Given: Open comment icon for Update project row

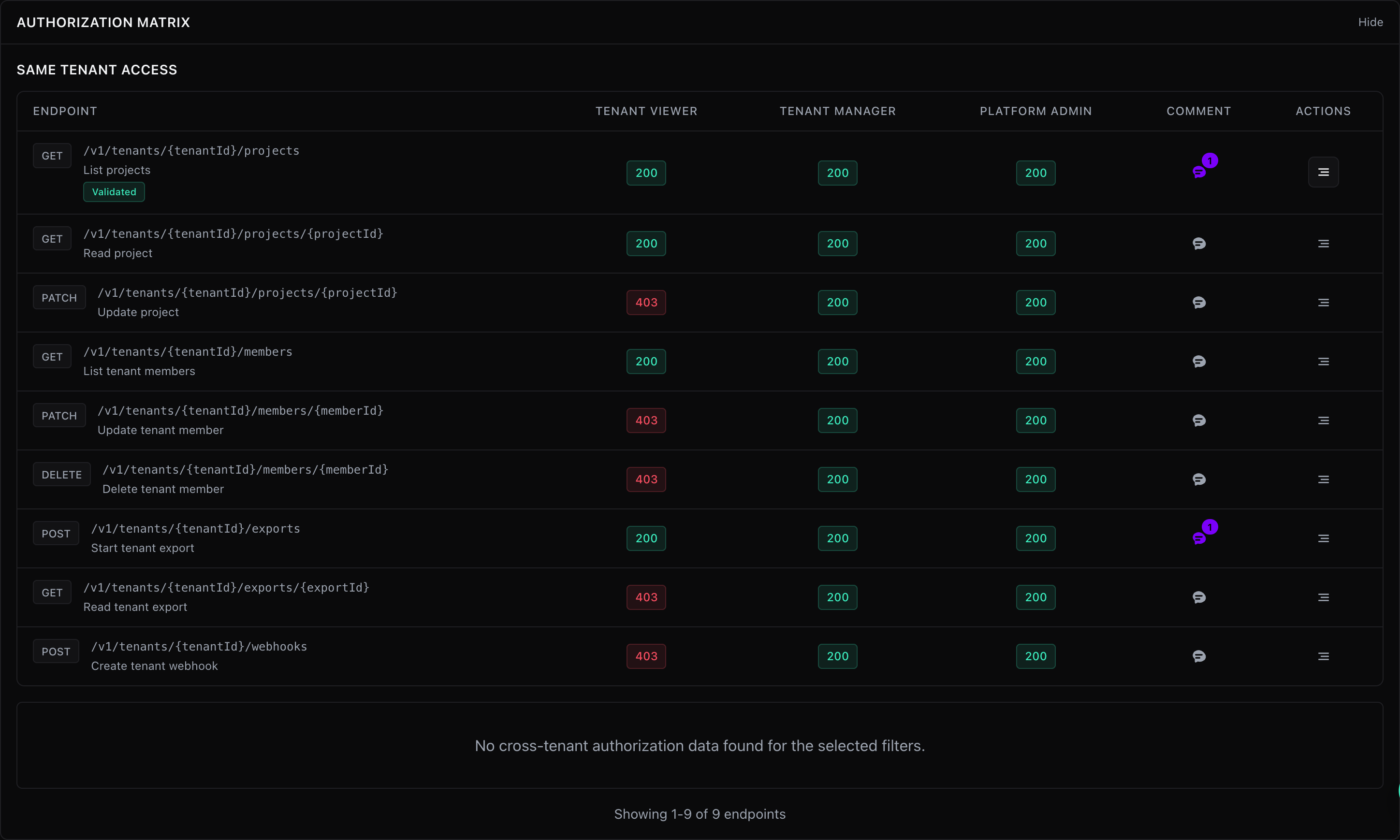Looking at the screenshot, I should (x=1199, y=302).
